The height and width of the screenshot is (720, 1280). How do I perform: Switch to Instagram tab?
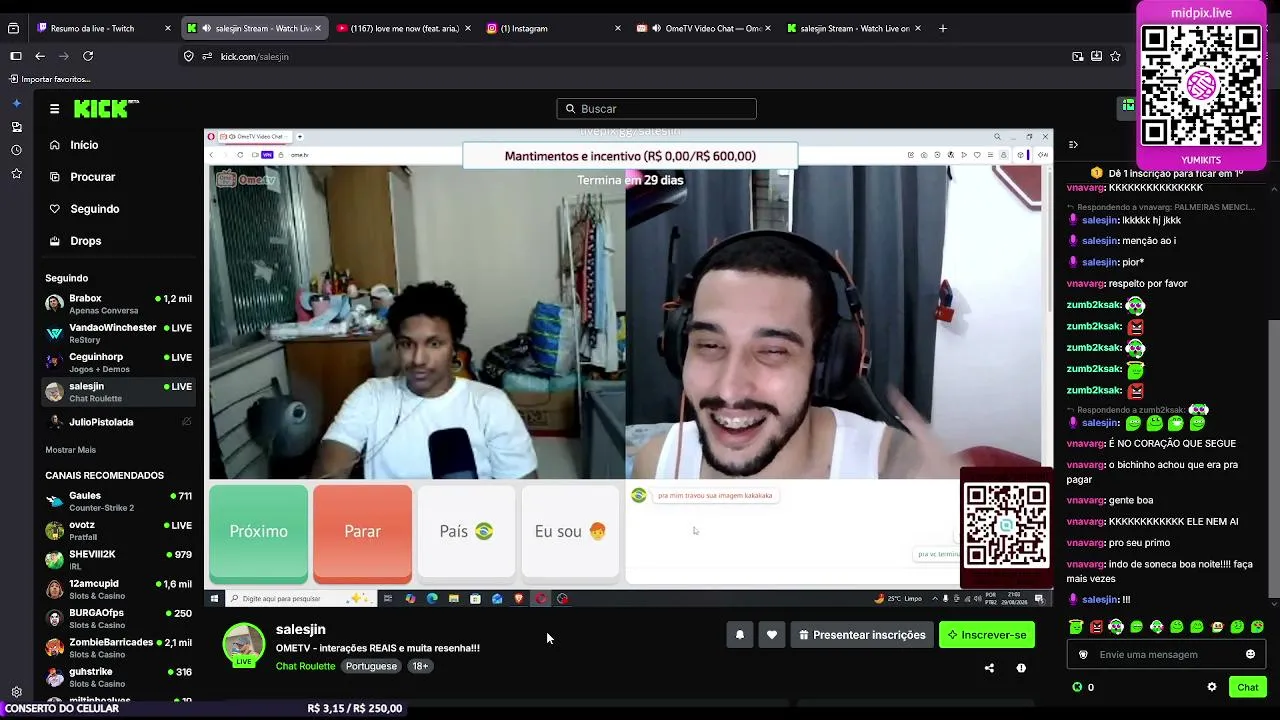pos(553,28)
